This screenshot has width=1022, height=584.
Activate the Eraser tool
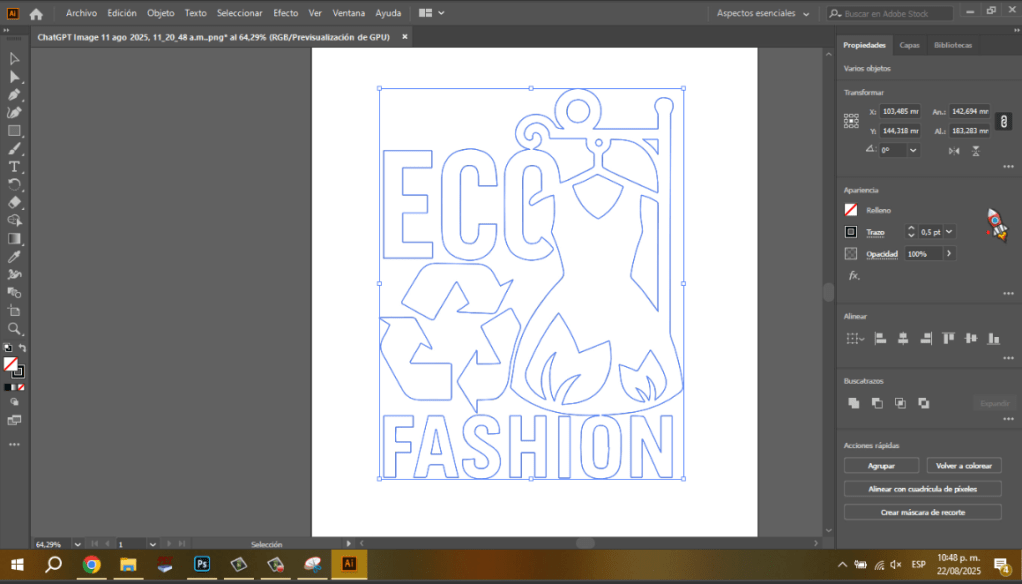click(14, 202)
